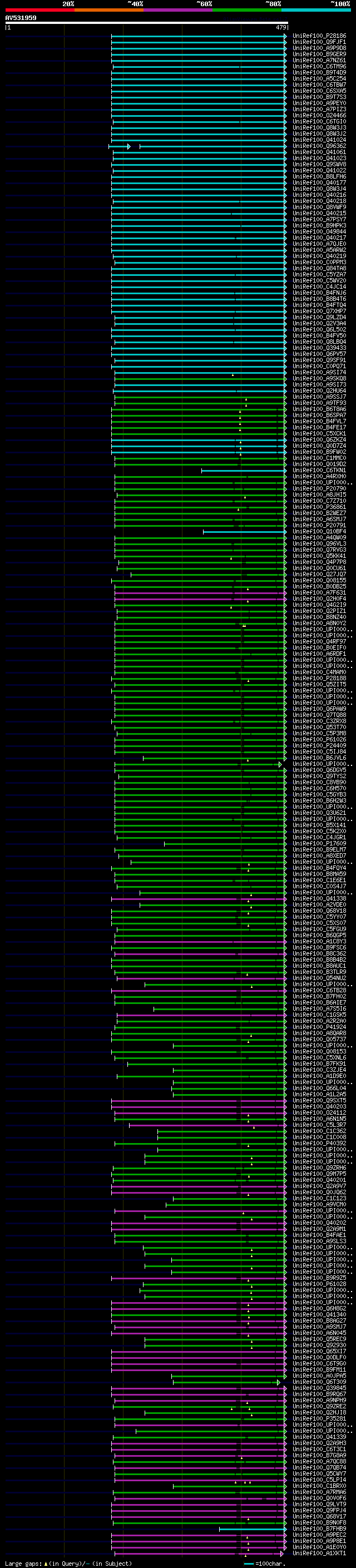Open hit UniRef100_A9P9D8
Image resolution: width=356 pixels, height=1568 pixels.
319,48
